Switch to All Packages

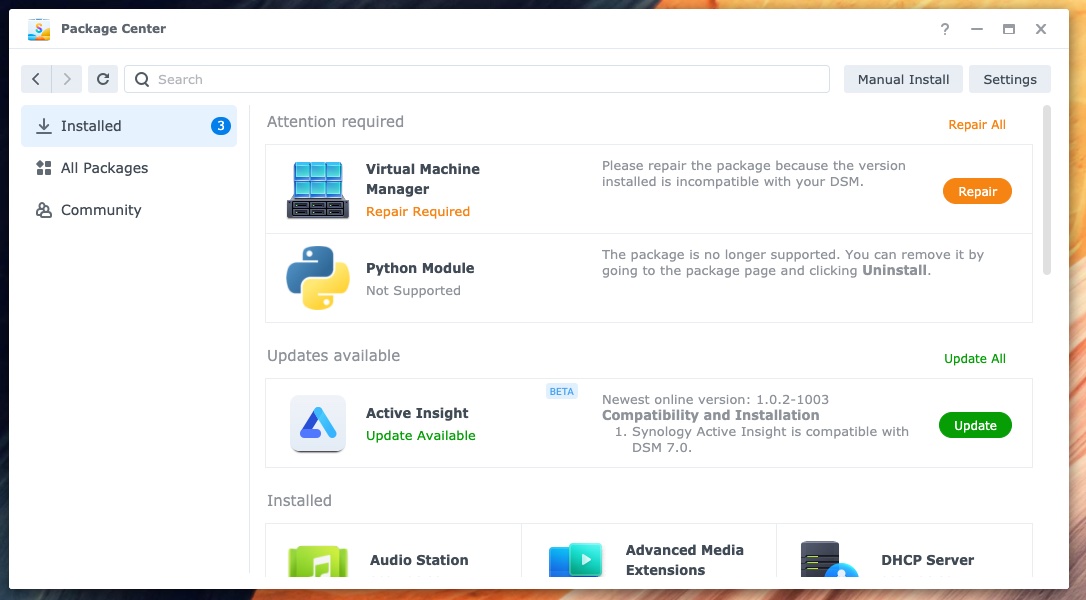[x=129, y=168]
